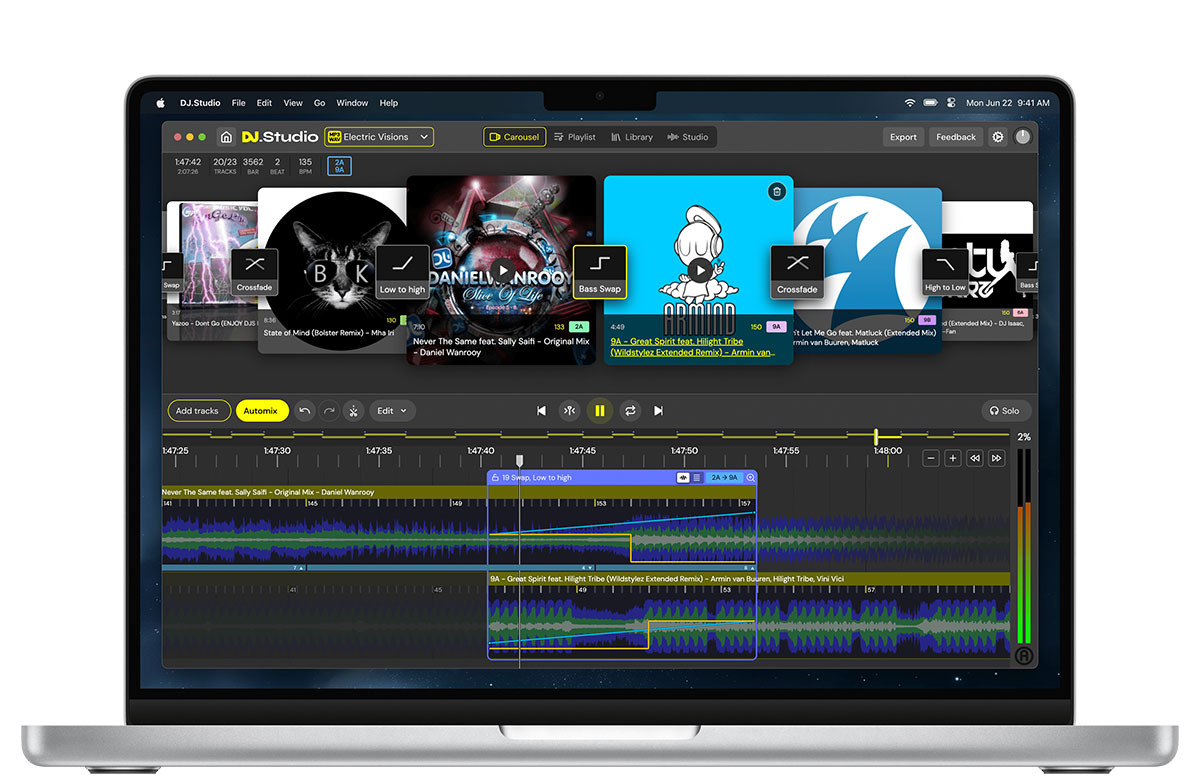The width and height of the screenshot is (1200, 780).
Task: Select the Crossfade transition before State of Mind
Action: tap(254, 271)
